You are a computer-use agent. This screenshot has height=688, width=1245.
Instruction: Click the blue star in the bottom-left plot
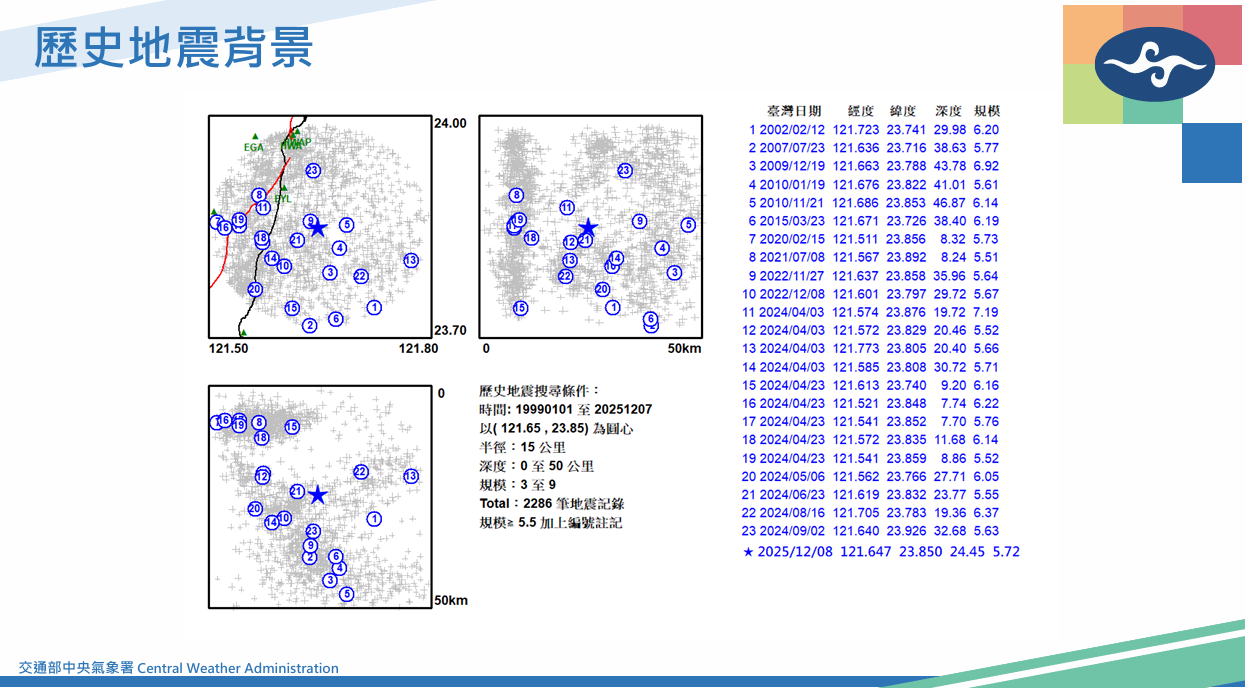click(318, 495)
